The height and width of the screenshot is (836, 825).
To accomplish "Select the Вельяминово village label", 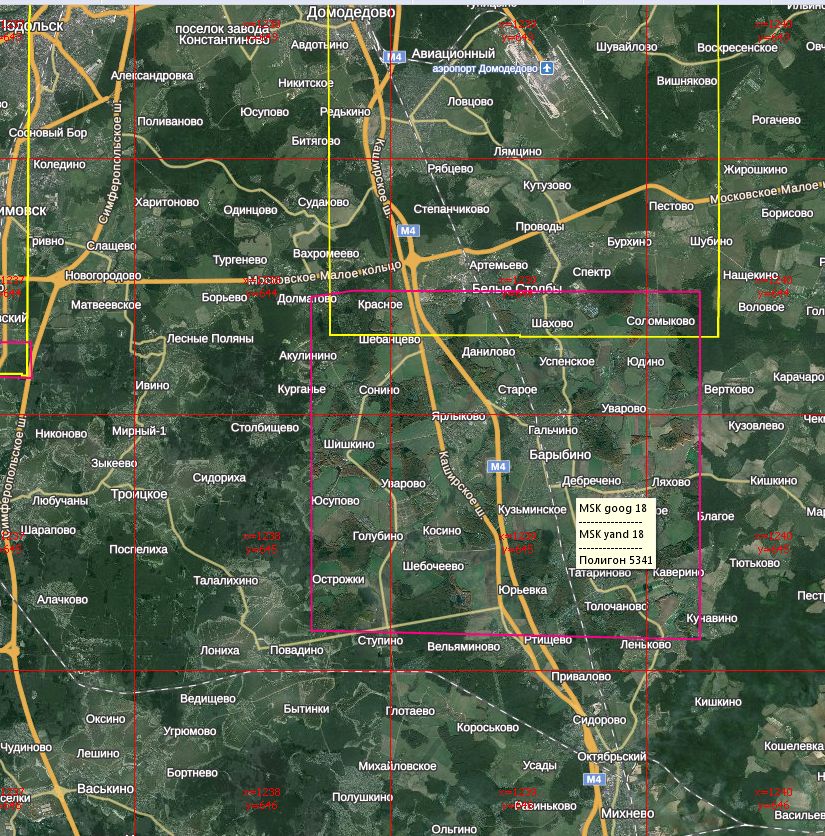I will point(463,647).
